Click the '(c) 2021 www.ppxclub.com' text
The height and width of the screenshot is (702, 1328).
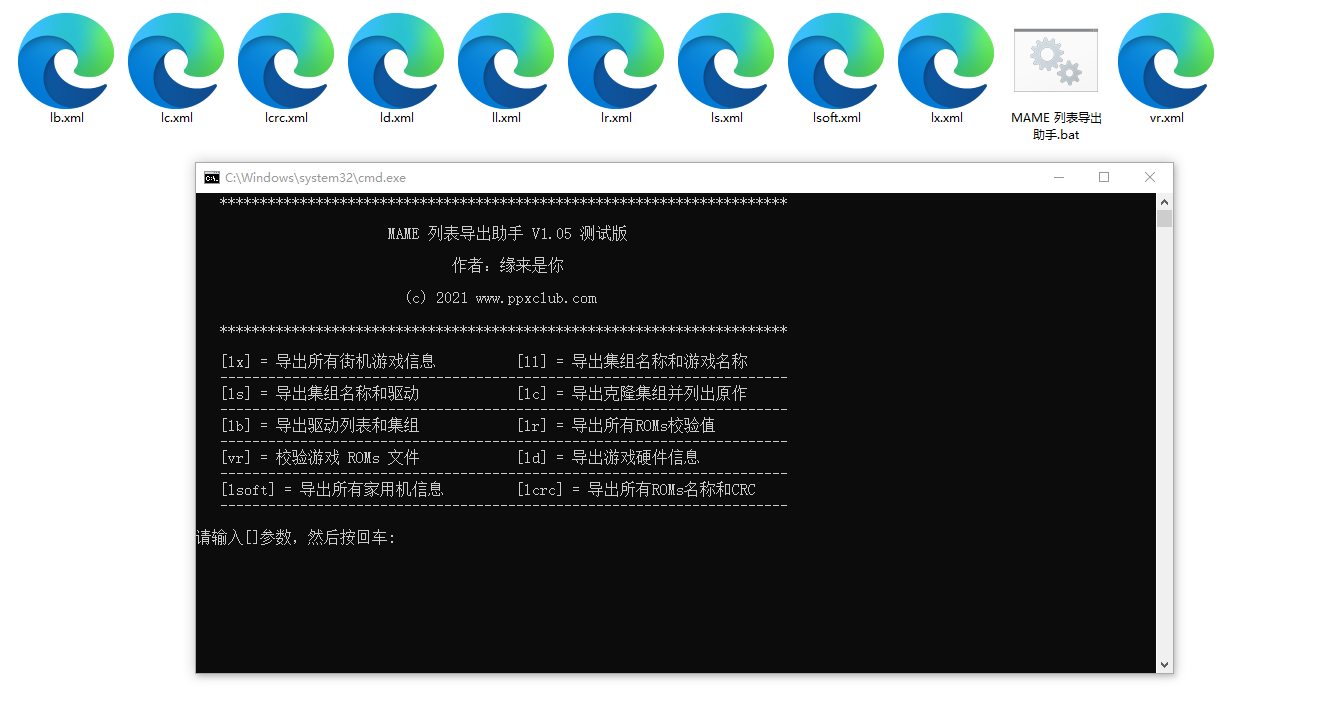[x=500, y=298]
